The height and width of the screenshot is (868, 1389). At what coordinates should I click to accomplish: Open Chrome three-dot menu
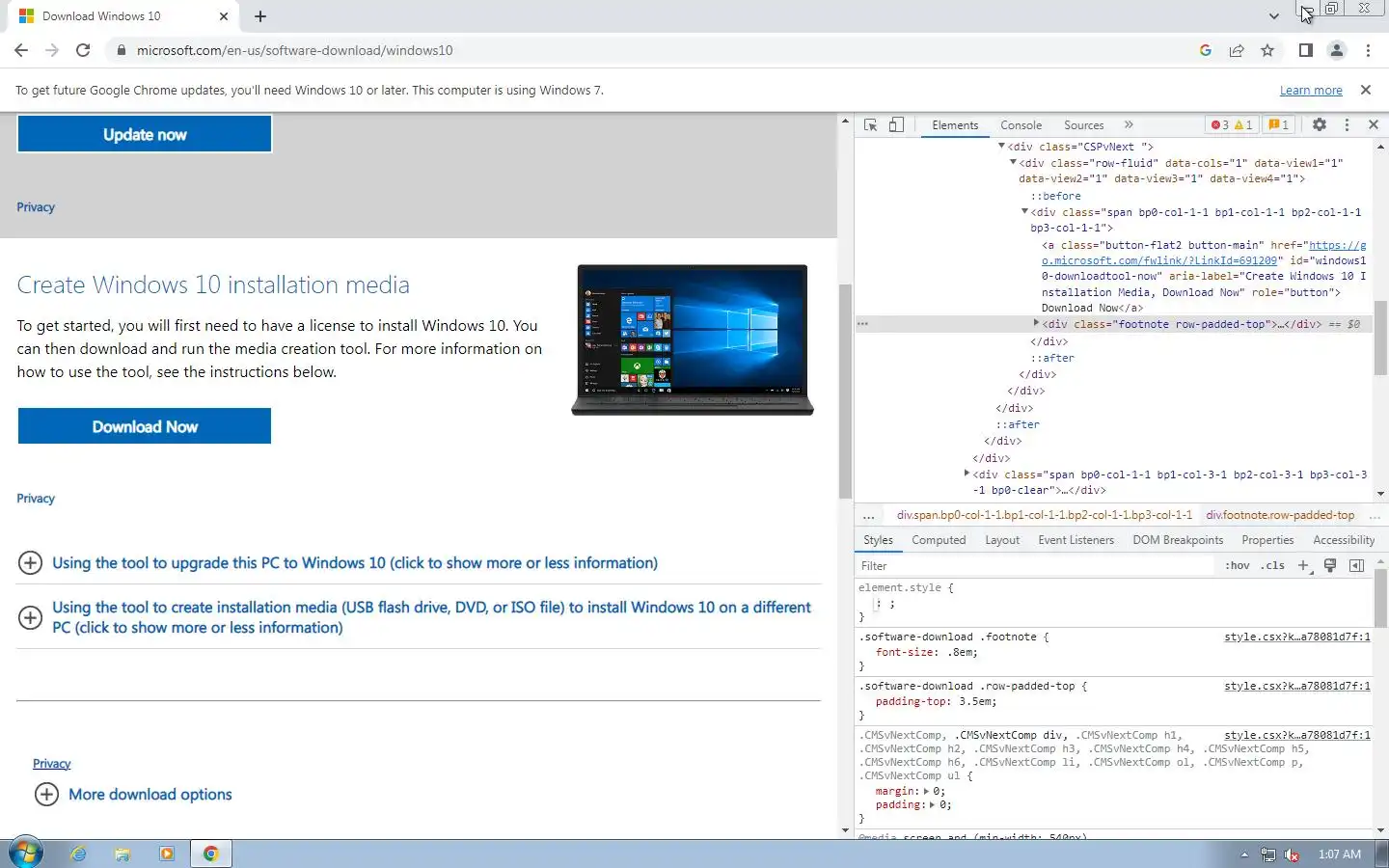point(1368,50)
